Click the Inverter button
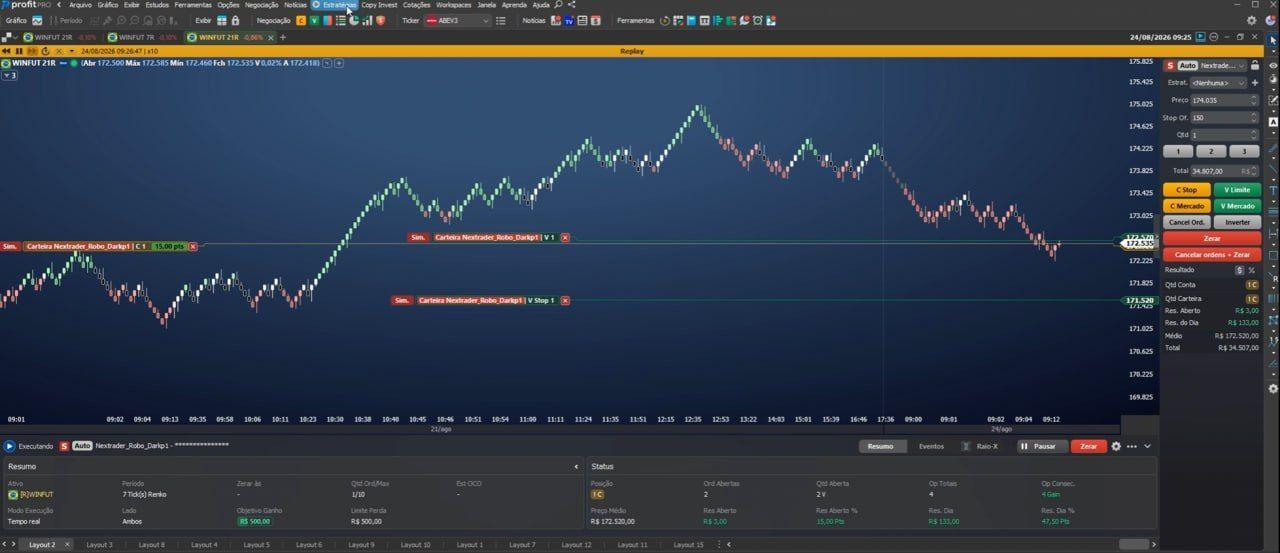This screenshot has height=553, width=1280. [1237, 222]
